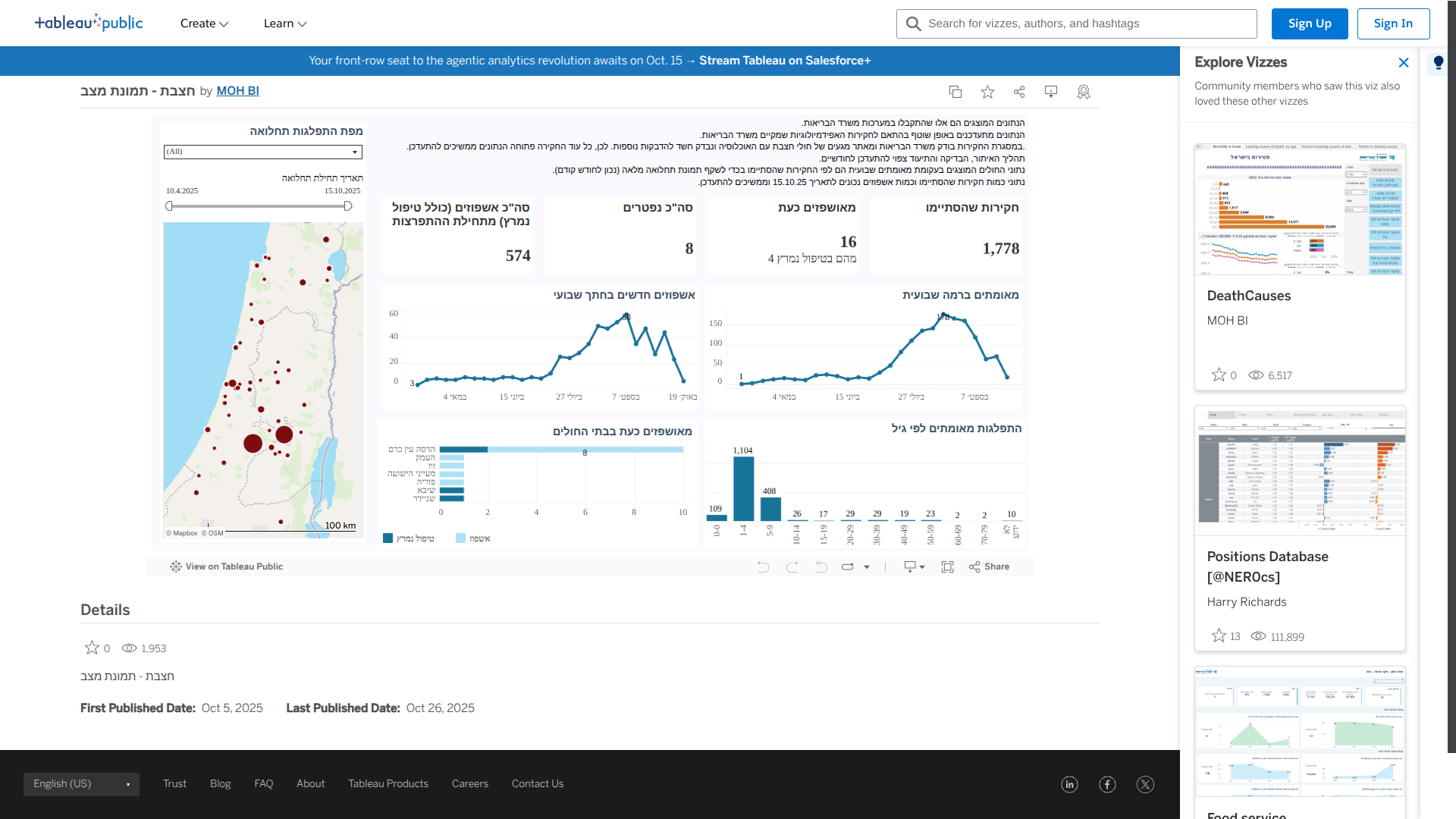
Task: Click the right handle of the date slider
Action: pyautogui.click(x=348, y=206)
